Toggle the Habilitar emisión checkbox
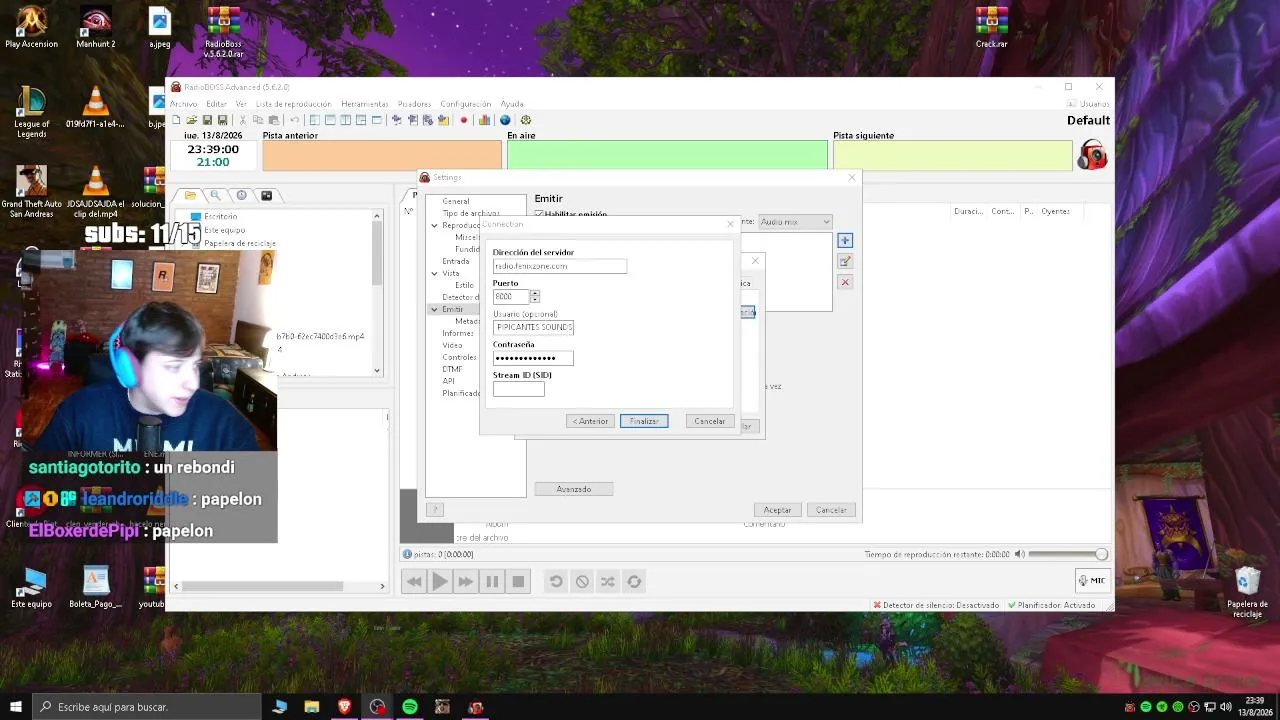 click(540, 214)
